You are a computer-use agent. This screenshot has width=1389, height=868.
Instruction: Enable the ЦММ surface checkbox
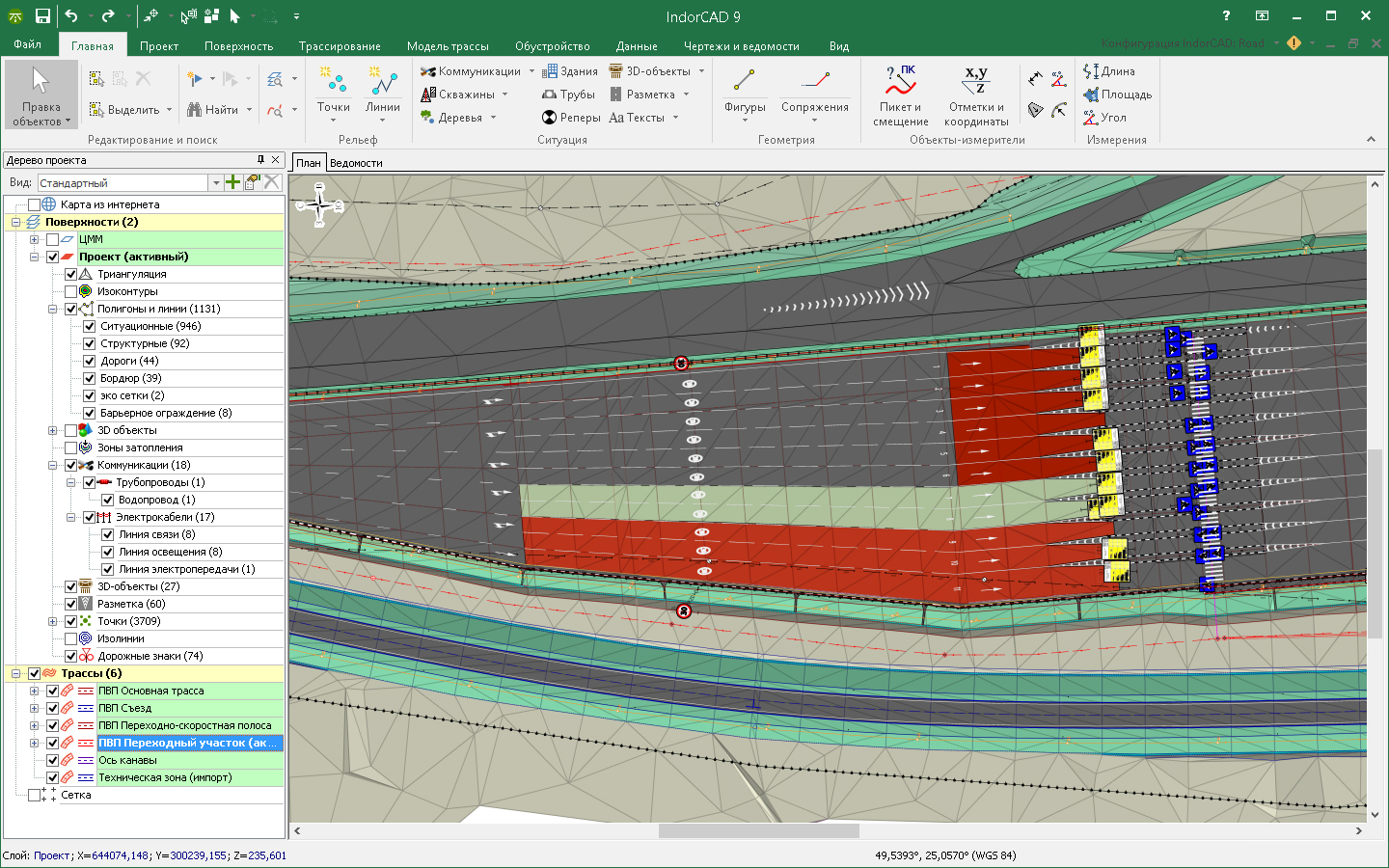click(x=53, y=239)
